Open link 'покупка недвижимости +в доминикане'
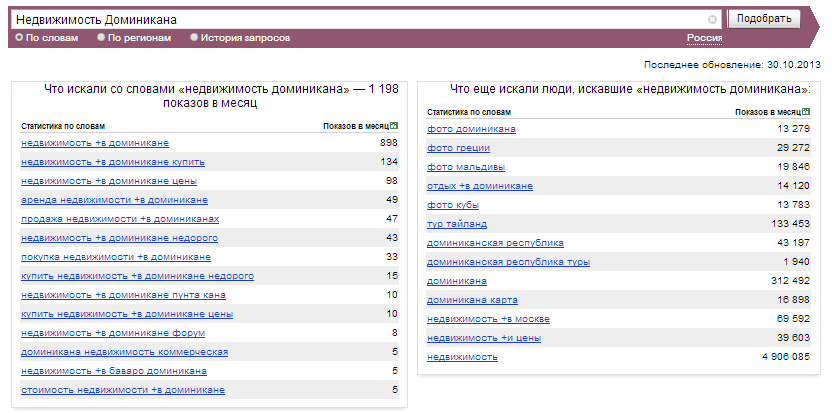The height and width of the screenshot is (413, 832). [x=116, y=257]
